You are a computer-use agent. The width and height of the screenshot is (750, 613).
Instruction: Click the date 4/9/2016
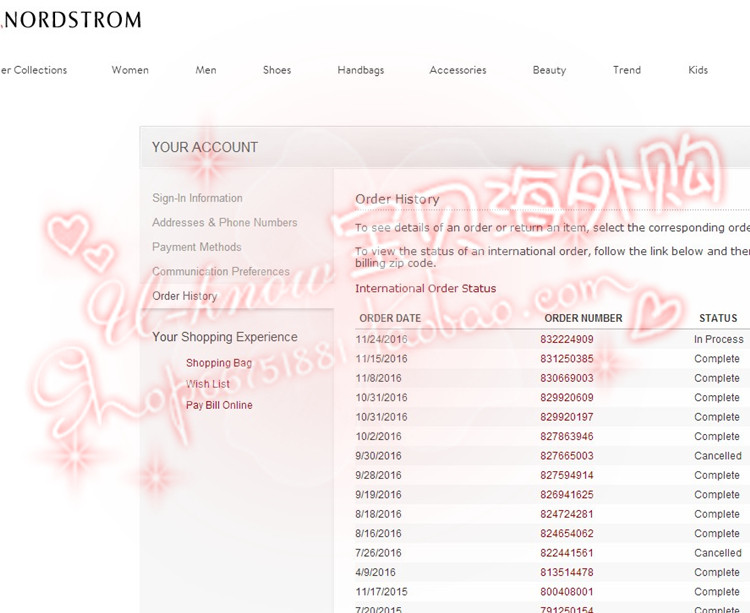pos(375,572)
